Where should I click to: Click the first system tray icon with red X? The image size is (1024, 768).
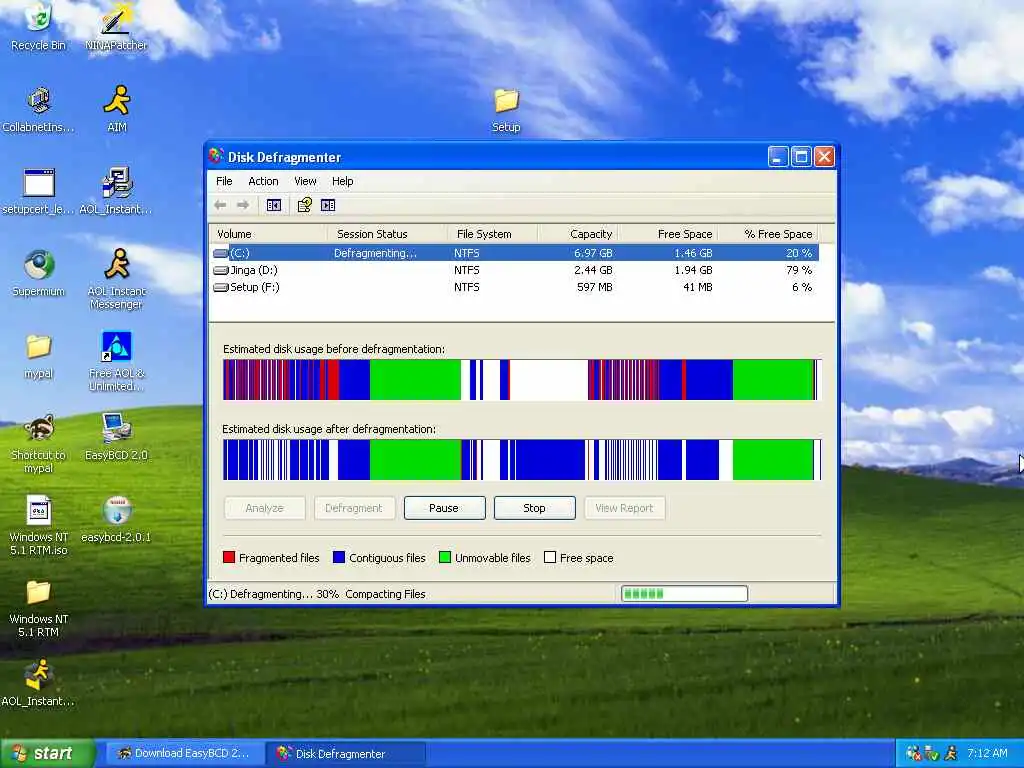click(x=914, y=753)
